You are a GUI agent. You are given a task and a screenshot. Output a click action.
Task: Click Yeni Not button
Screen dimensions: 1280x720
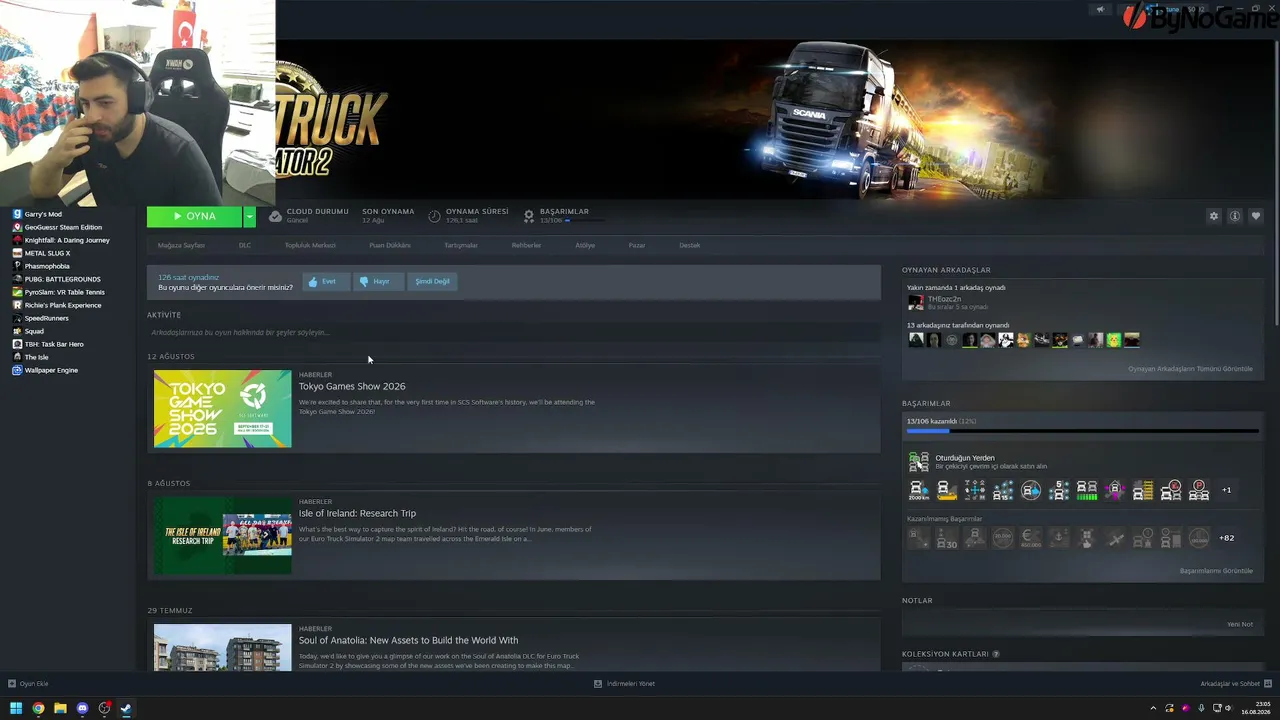click(x=1240, y=624)
